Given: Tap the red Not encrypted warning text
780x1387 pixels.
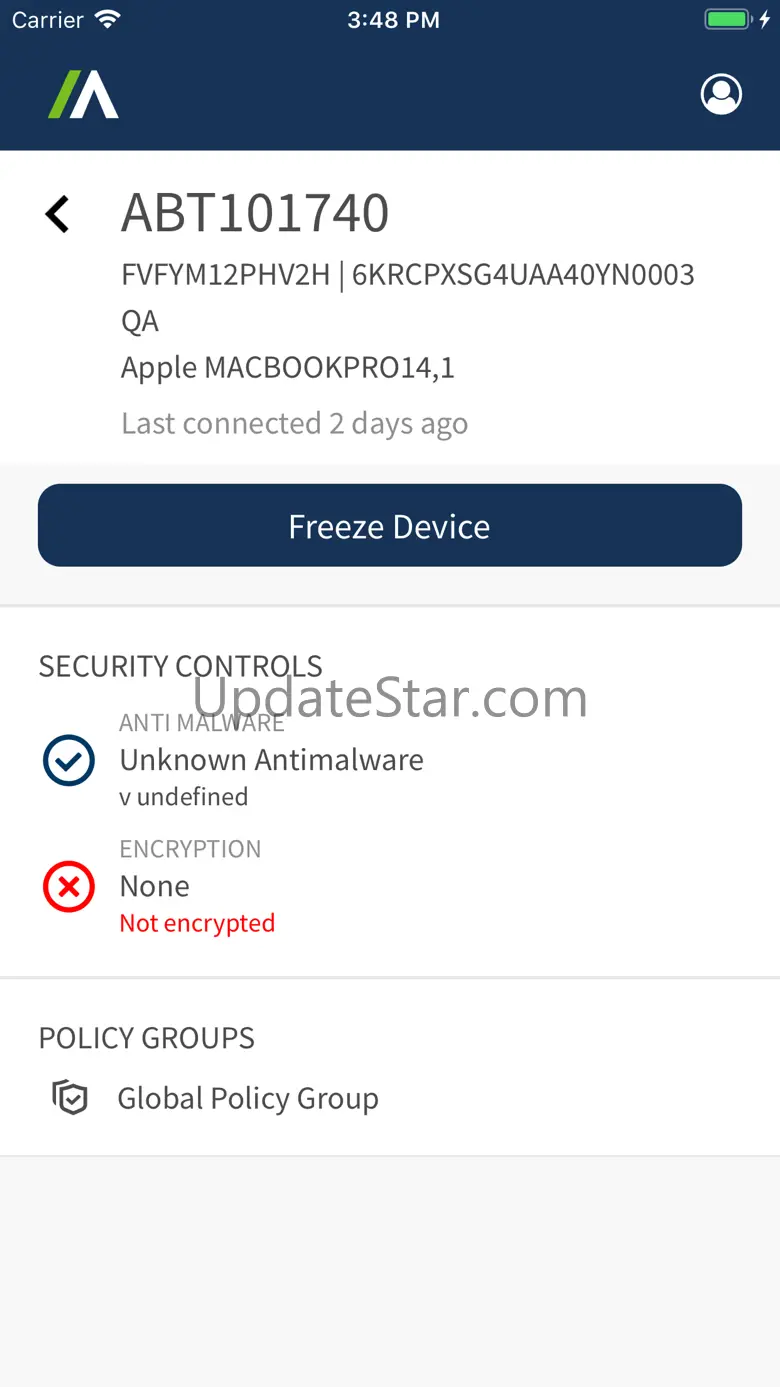Looking at the screenshot, I should [x=197, y=923].
